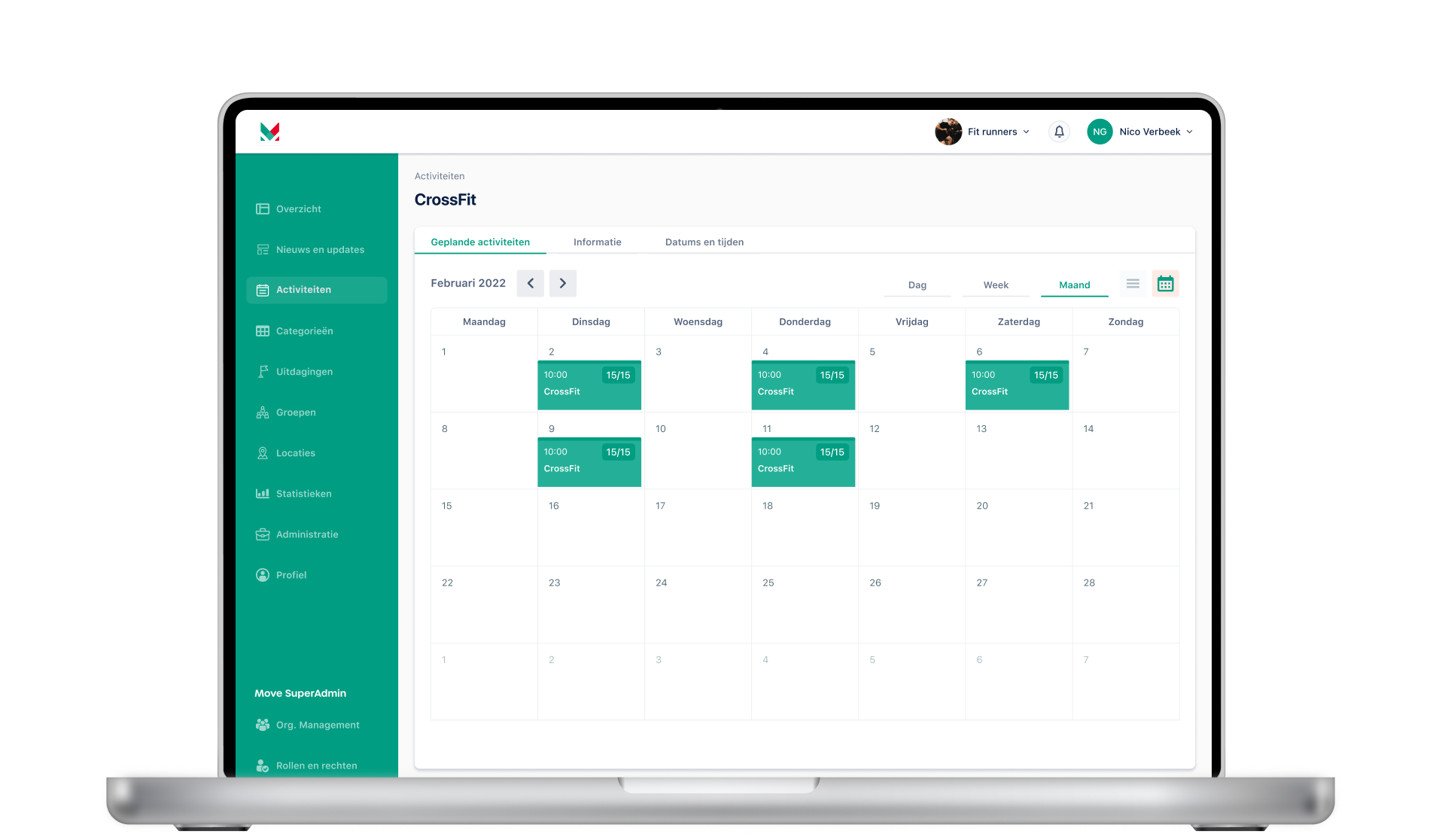Select the Dag calendar view
Screen dimensions: 1439x840
[917, 285]
